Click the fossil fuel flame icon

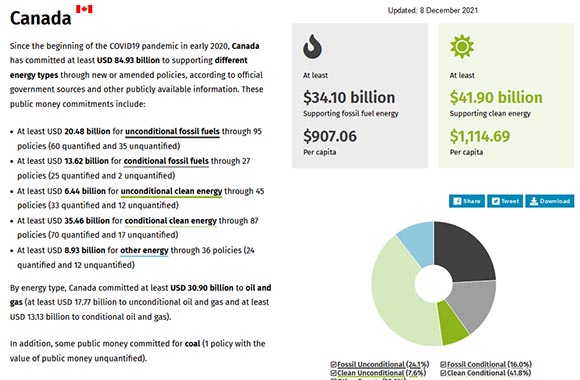[312, 47]
